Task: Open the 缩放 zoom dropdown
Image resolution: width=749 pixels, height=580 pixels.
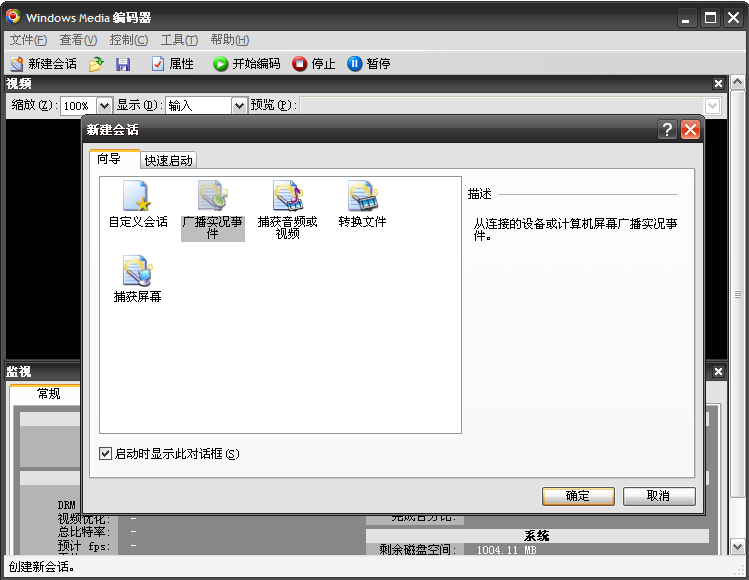Action: [x=104, y=106]
